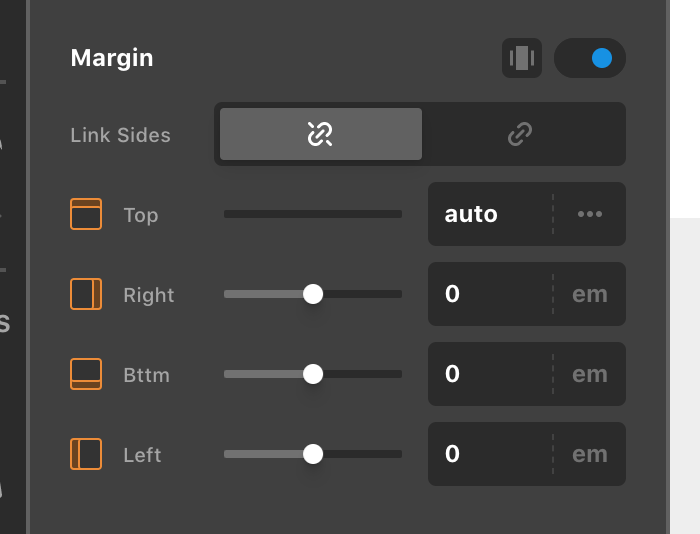Select the linked sides chain icon

[x=520, y=134]
